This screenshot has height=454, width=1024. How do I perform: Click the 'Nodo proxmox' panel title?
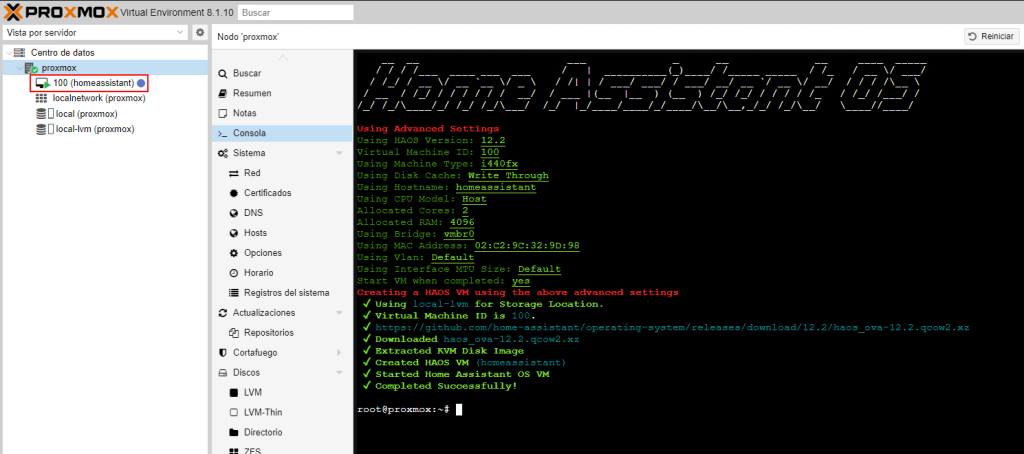[x=249, y=37]
